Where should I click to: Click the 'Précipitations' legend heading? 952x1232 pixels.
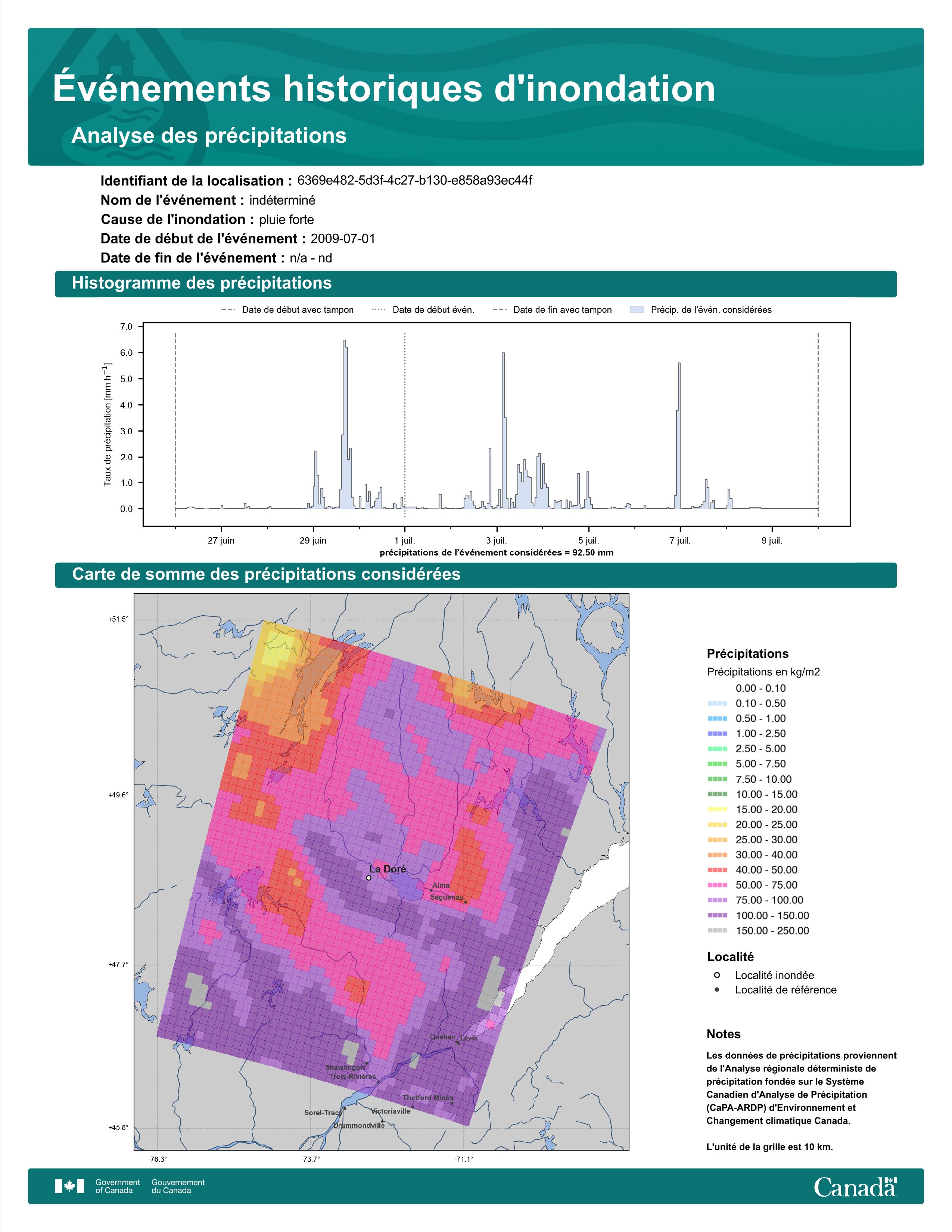click(748, 654)
